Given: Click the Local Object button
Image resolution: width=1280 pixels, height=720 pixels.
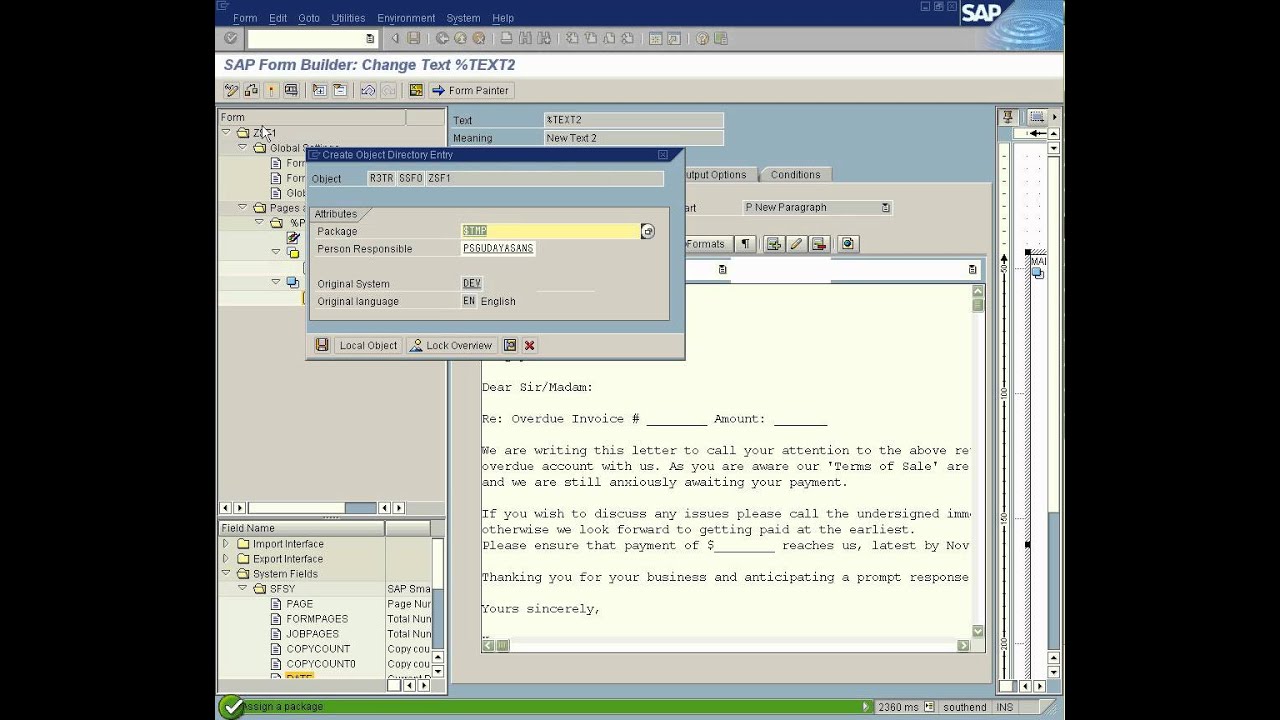Looking at the screenshot, I should tap(368, 345).
